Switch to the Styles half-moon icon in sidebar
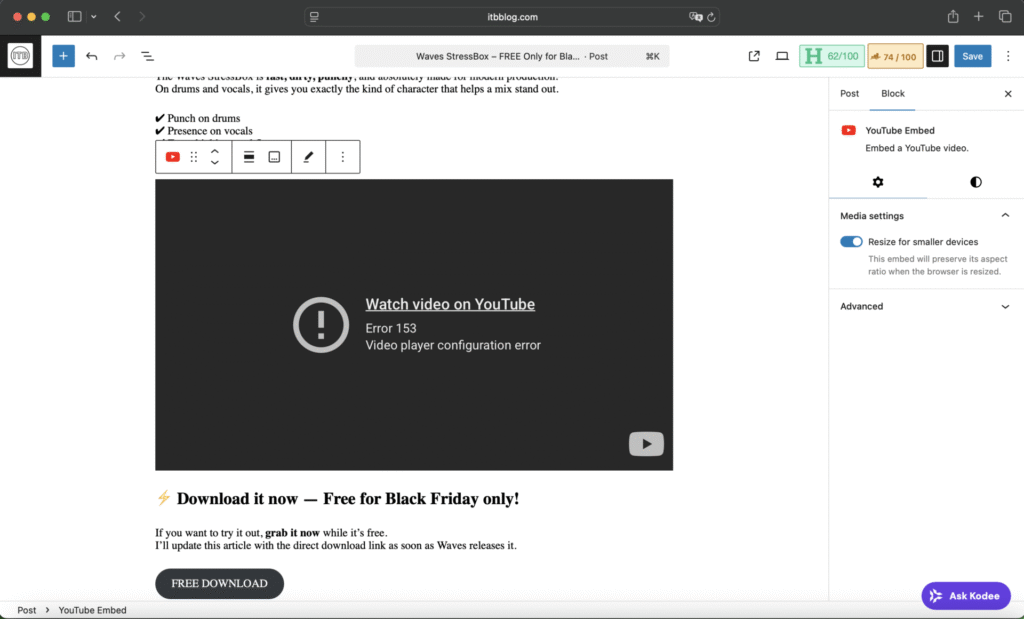1024x619 pixels. click(975, 181)
